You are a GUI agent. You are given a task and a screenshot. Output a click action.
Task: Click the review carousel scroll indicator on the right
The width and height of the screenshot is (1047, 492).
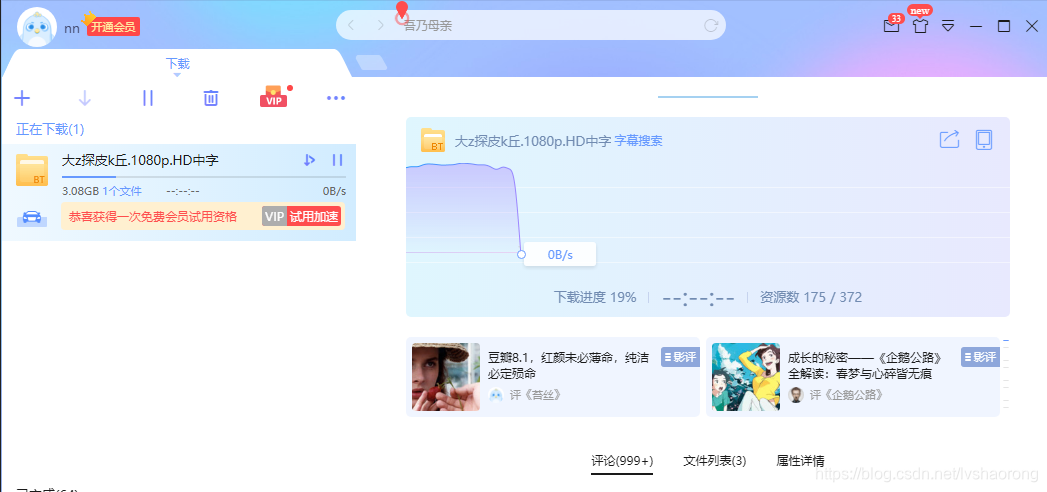[x=1006, y=374]
